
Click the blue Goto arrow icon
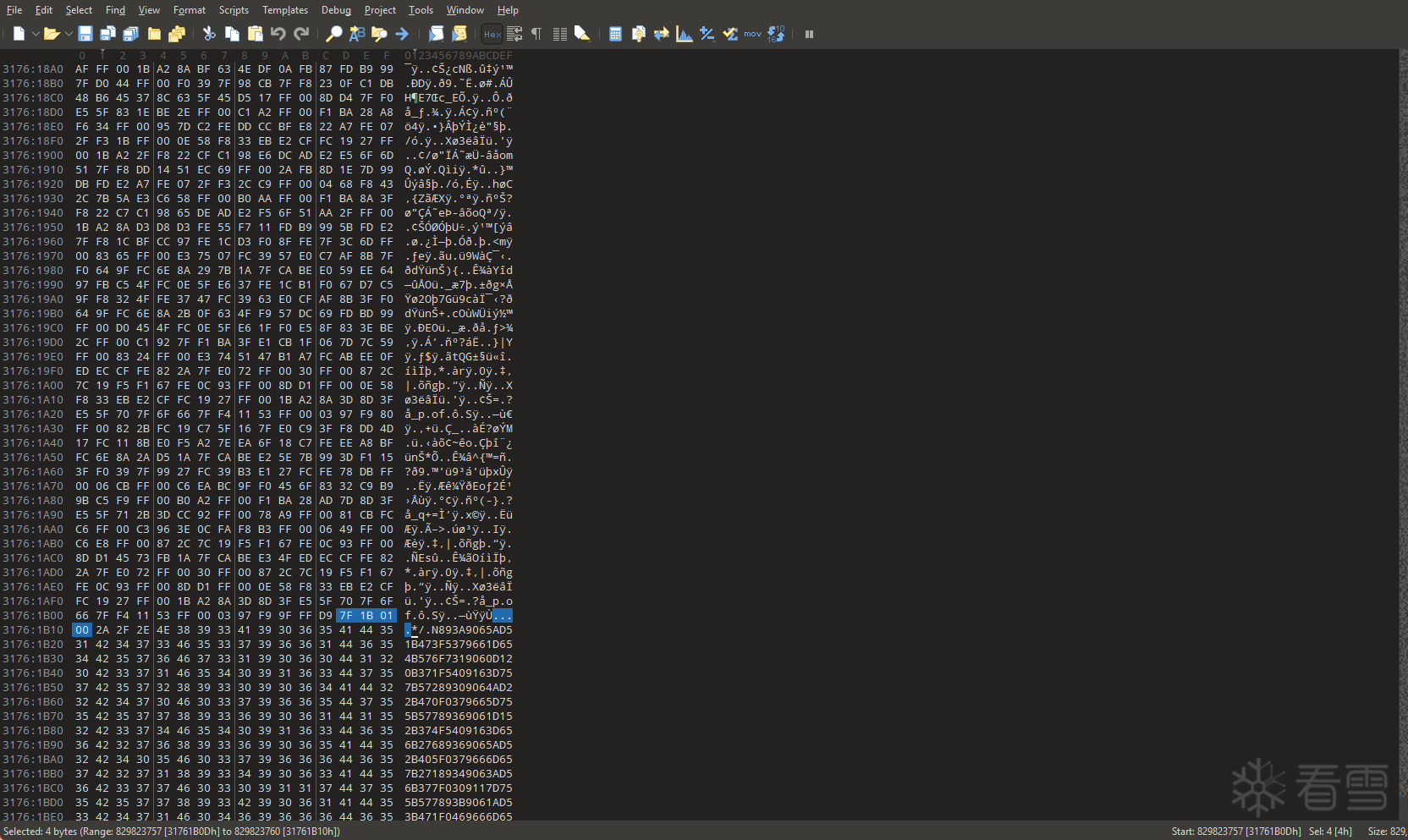(x=402, y=34)
